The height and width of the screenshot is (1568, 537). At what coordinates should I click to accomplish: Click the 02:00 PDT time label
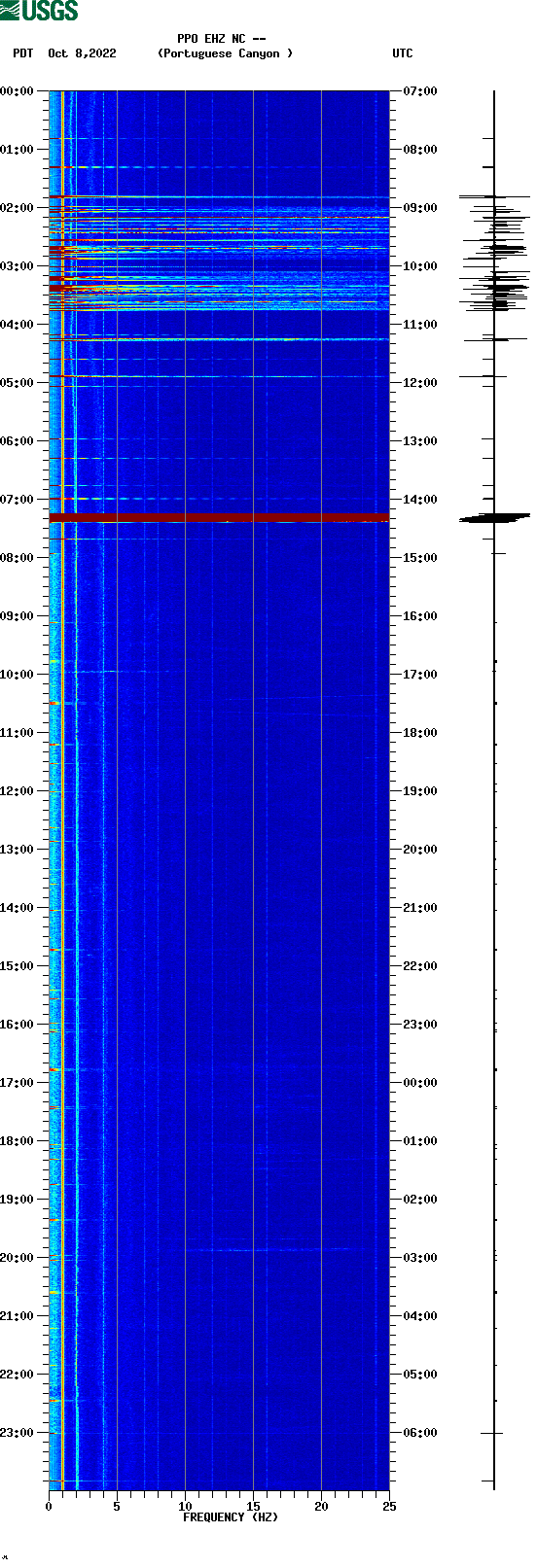(x=18, y=208)
